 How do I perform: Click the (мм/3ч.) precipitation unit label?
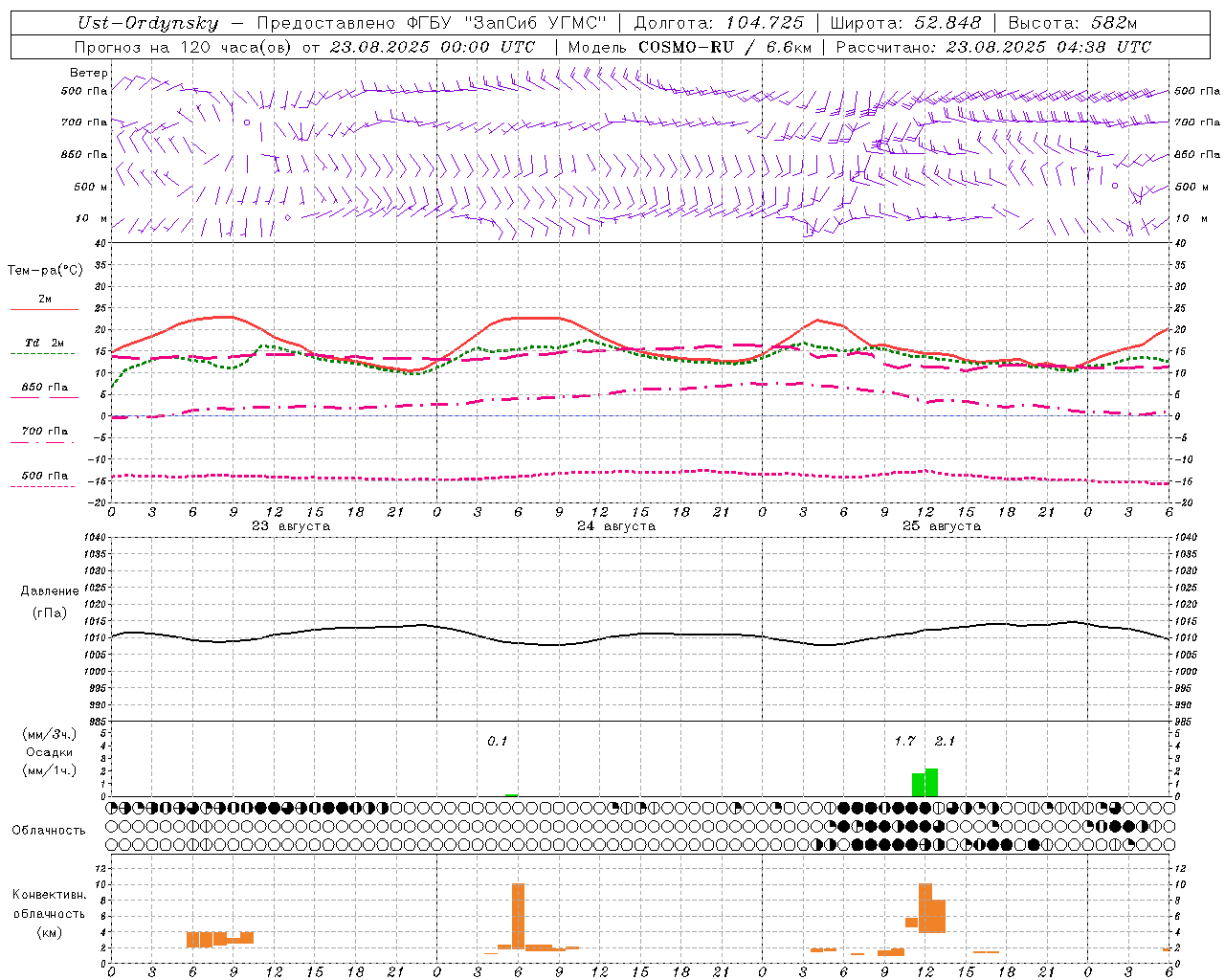[x=50, y=734]
